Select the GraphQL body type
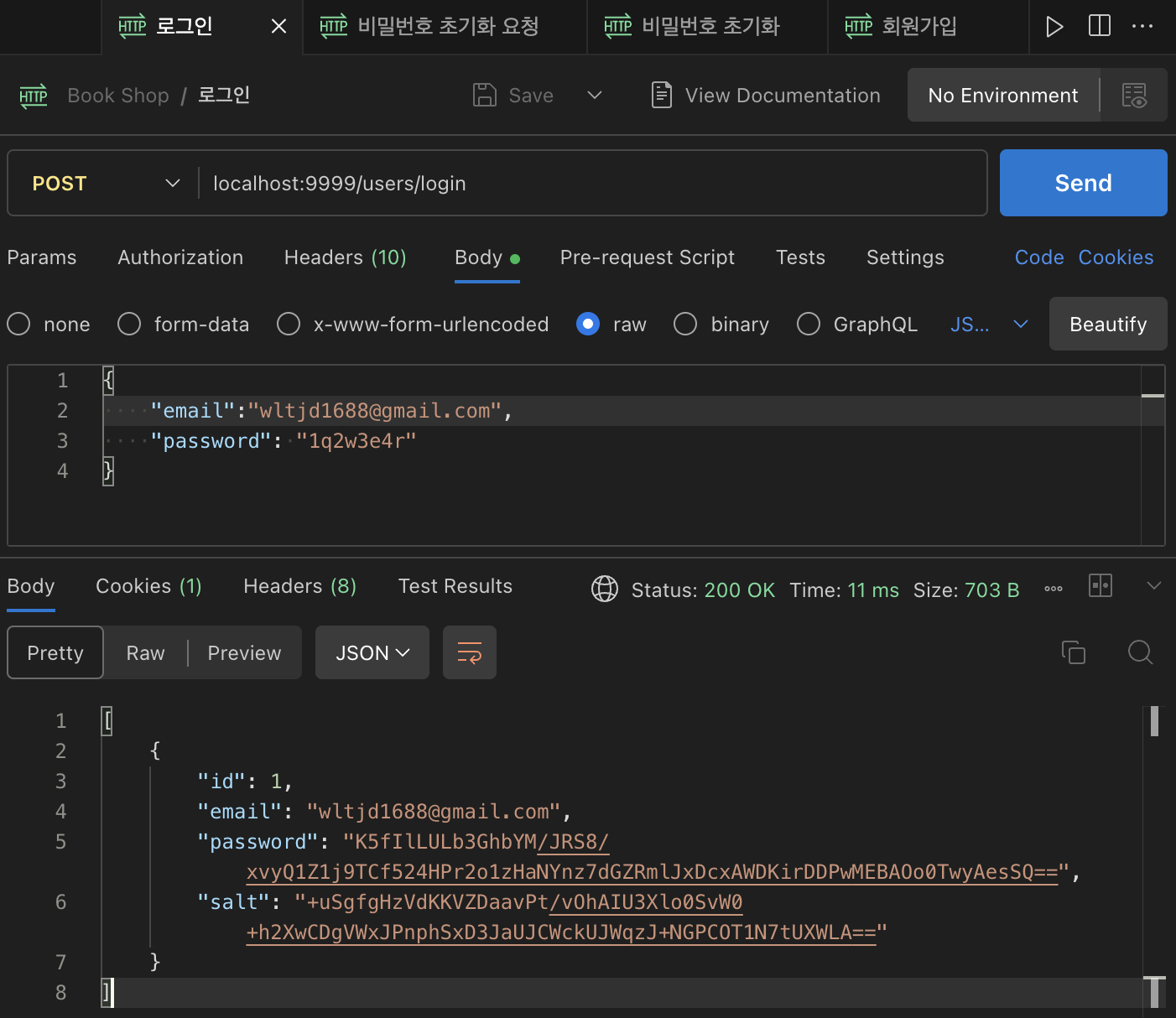 809,324
